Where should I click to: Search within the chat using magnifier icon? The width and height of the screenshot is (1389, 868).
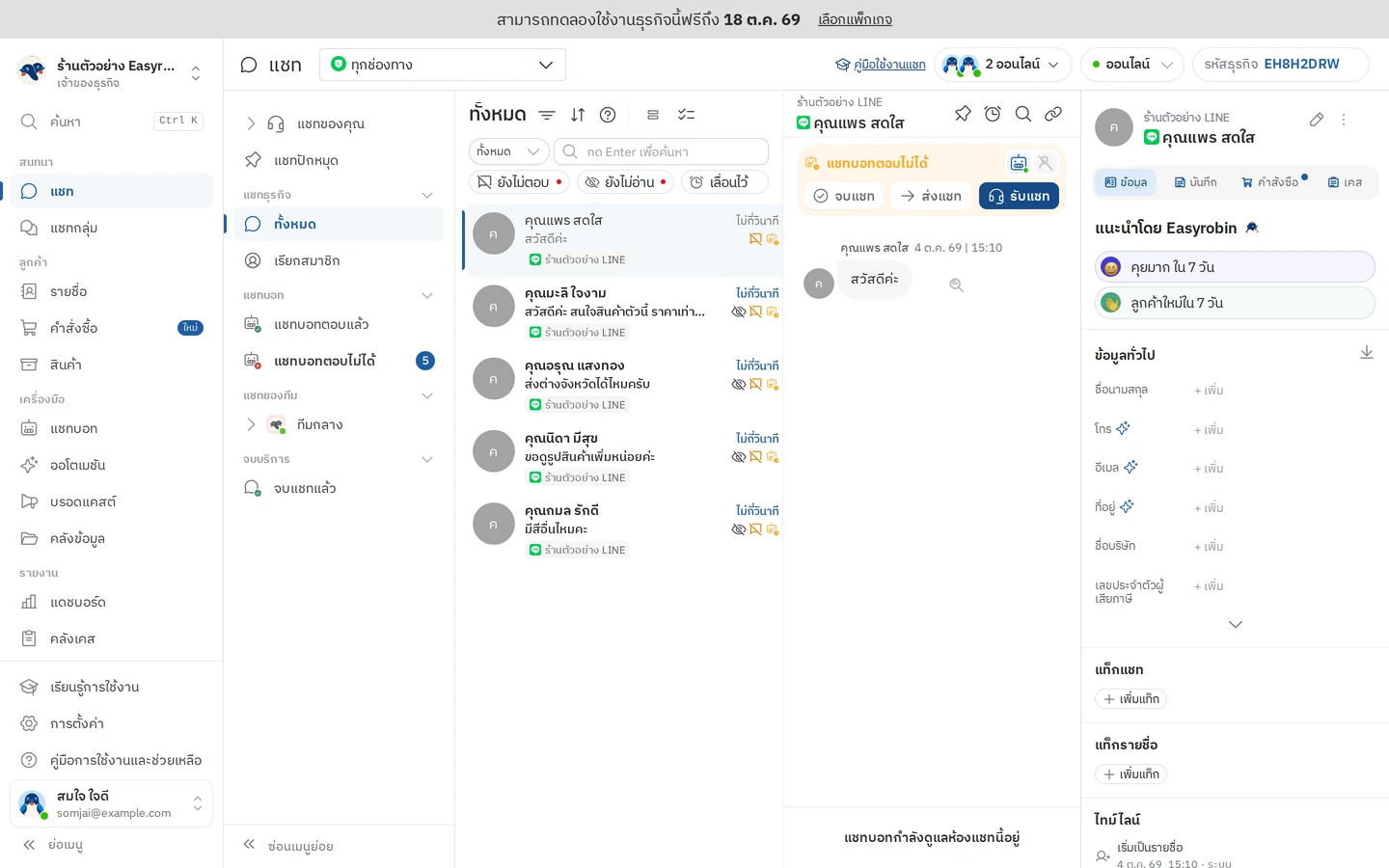point(1023,114)
